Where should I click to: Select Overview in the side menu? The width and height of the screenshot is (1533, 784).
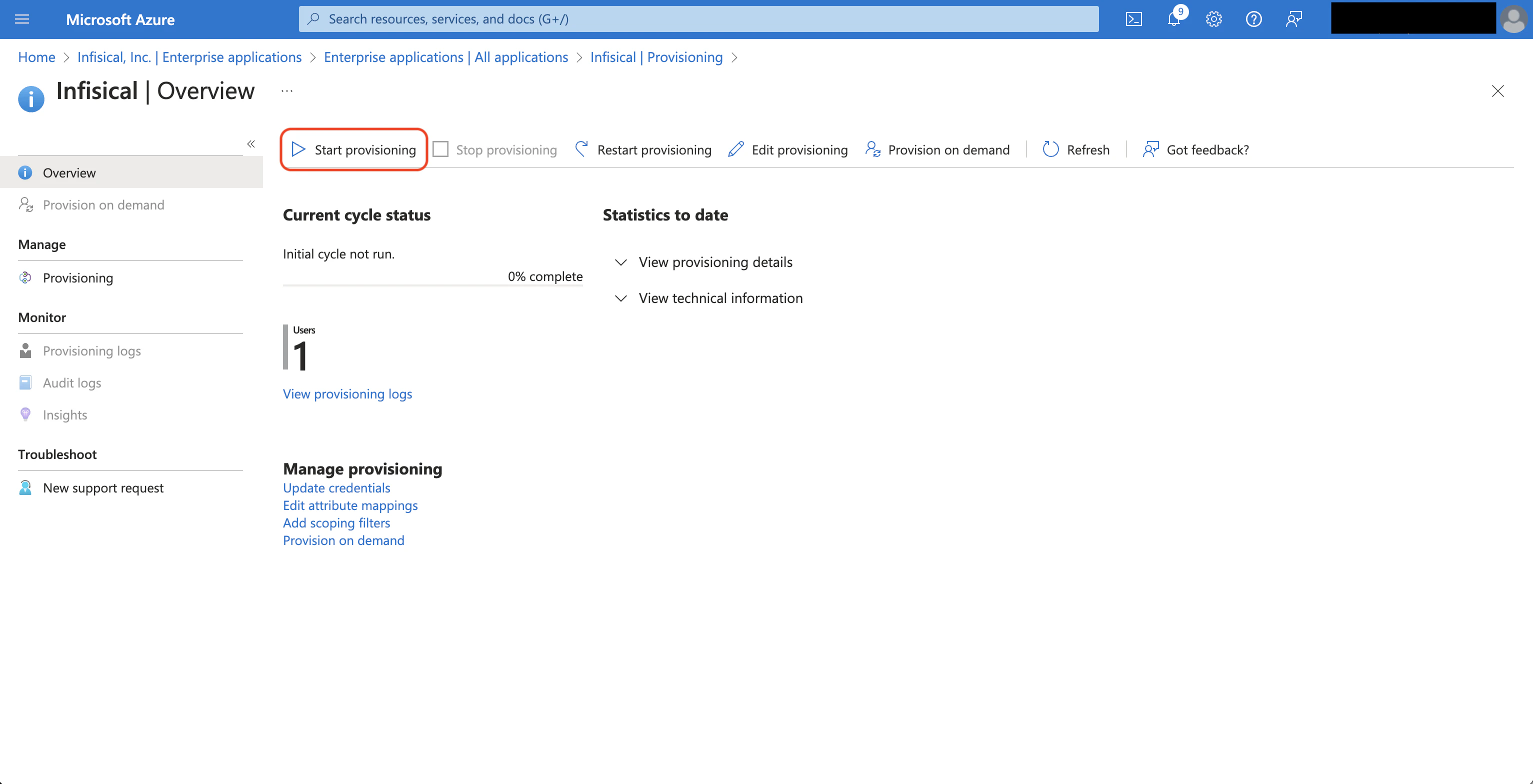pos(131,172)
